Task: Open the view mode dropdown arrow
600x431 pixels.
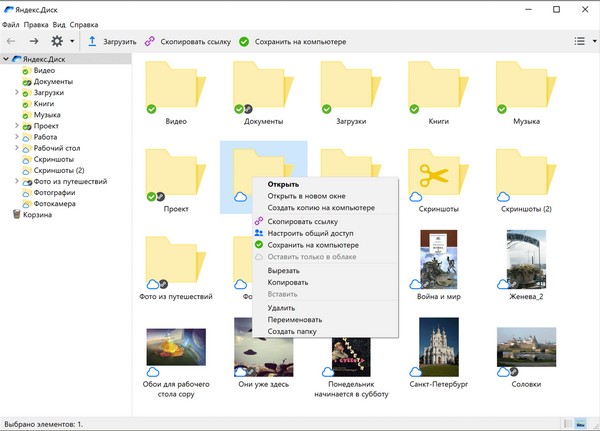Action: pyautogui.click(x=594, y=41)
